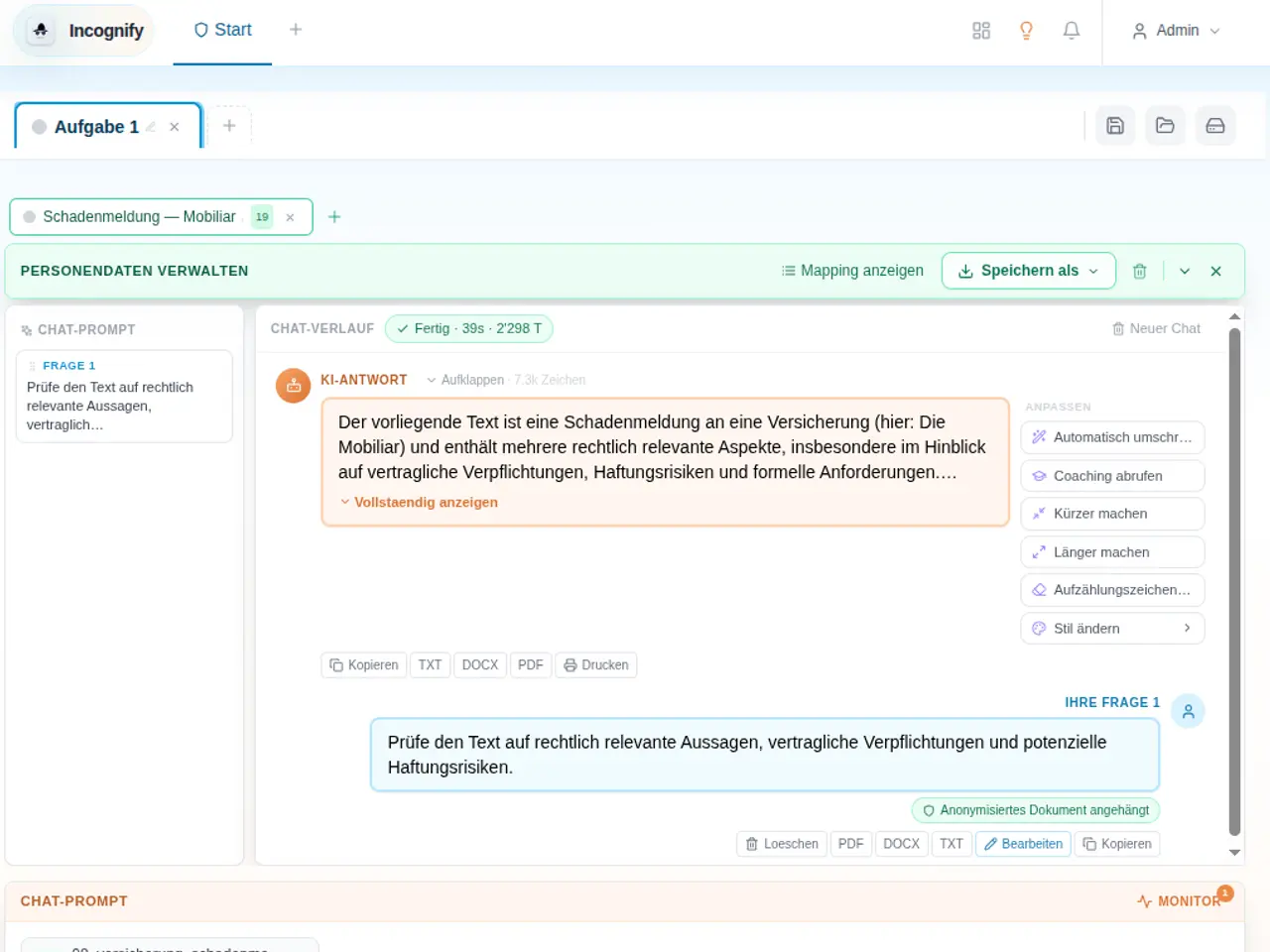Close the Aufgabe 1 tab
Screen dimensions: 1270x952
coord(175,127)
